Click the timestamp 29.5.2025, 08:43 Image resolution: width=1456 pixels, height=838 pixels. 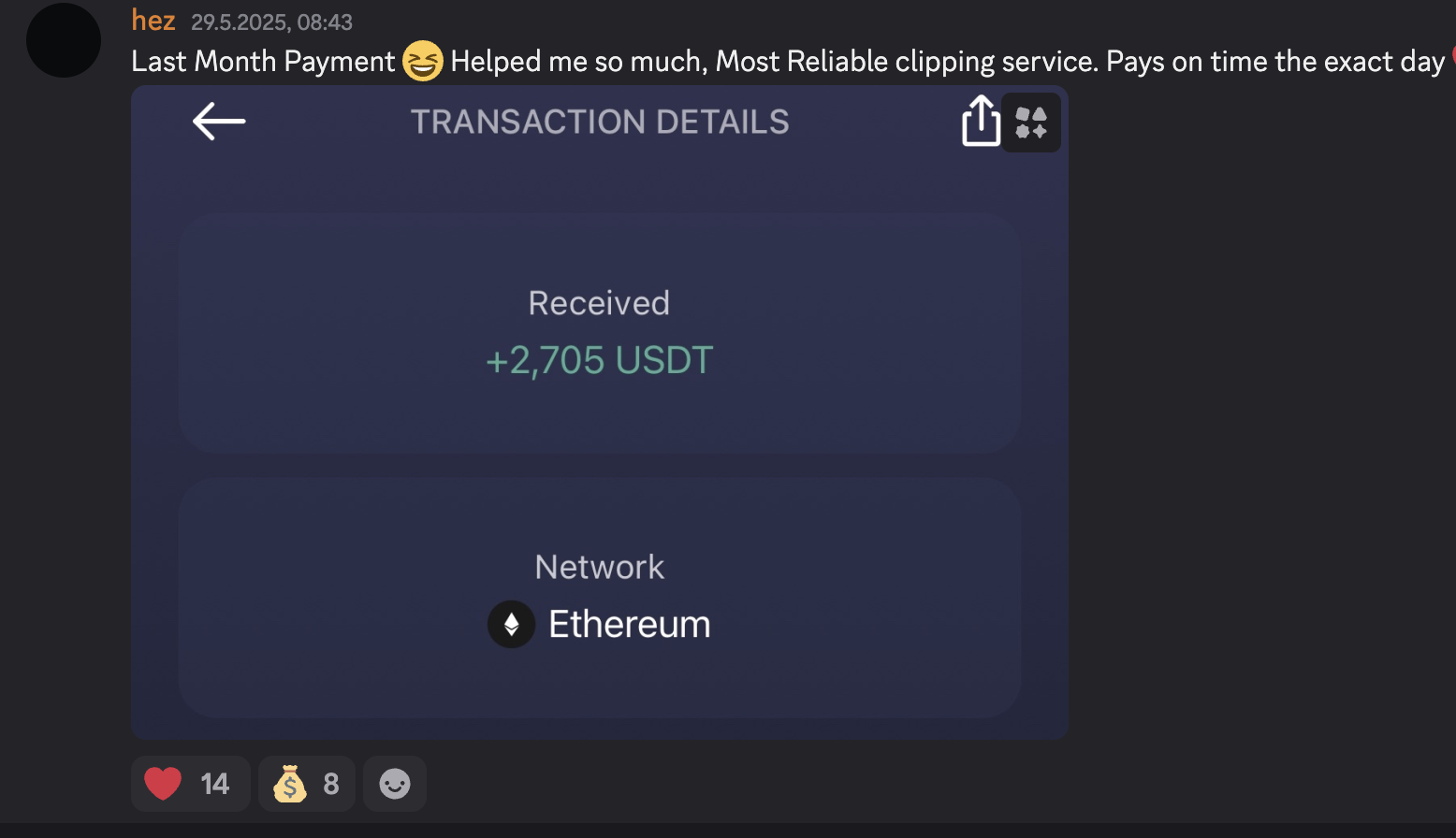tap(272, 22)
